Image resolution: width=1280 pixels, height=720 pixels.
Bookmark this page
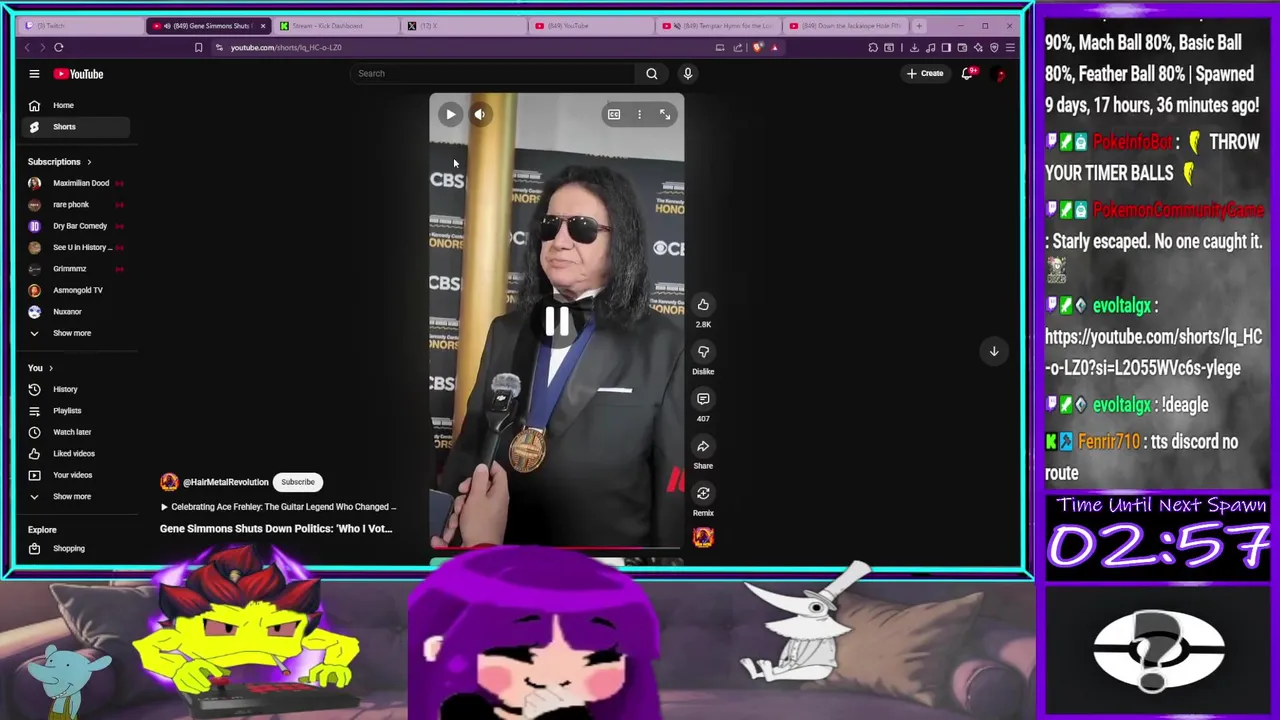[x=198, y=47]
